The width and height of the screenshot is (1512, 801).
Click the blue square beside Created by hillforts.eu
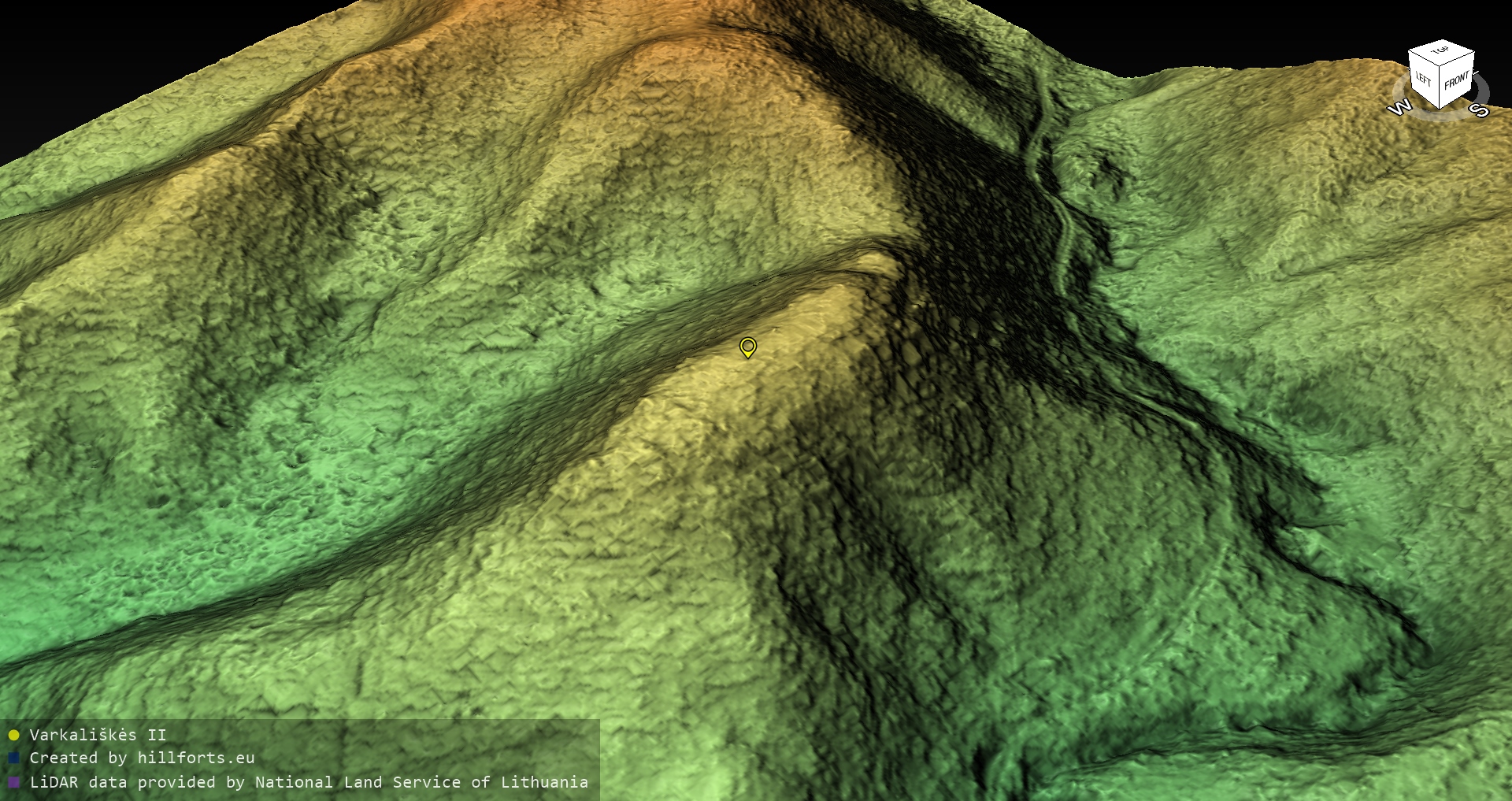tap(13, 758)
